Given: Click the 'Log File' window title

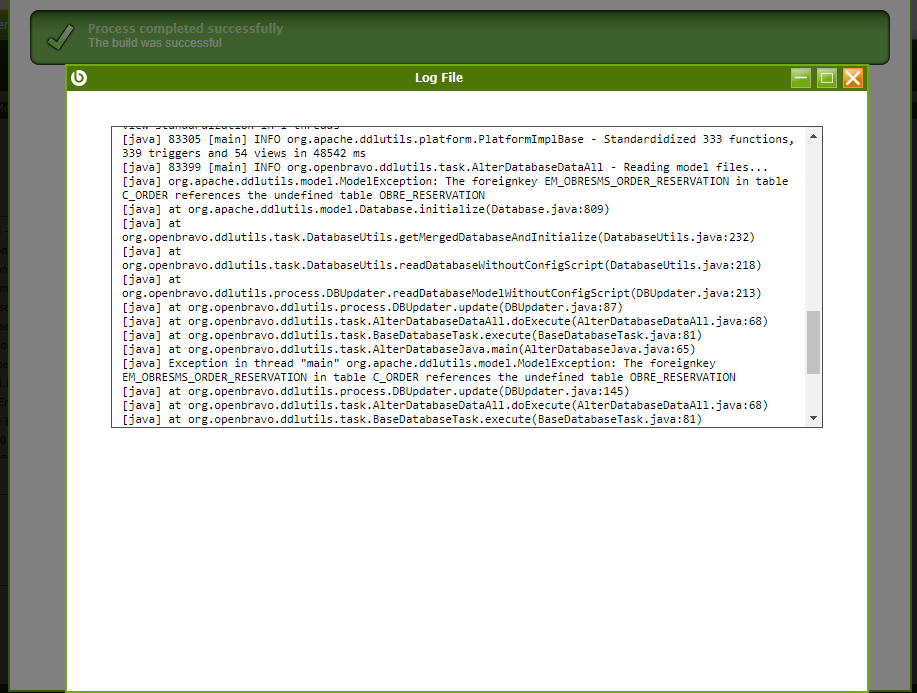Looking at the screenshot, I should [x=439, y=78].
